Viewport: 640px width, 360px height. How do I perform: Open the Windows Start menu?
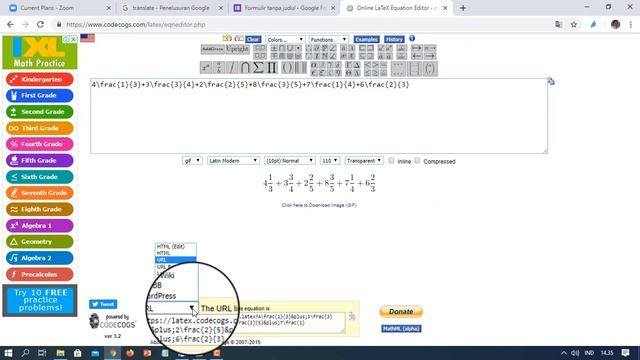pyautogui.click(x=8, y=353)
